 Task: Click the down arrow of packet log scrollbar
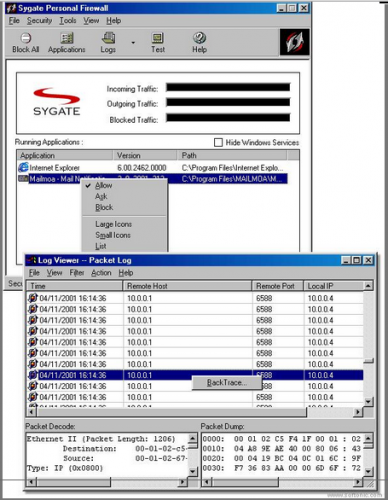[x=368, y=402]
